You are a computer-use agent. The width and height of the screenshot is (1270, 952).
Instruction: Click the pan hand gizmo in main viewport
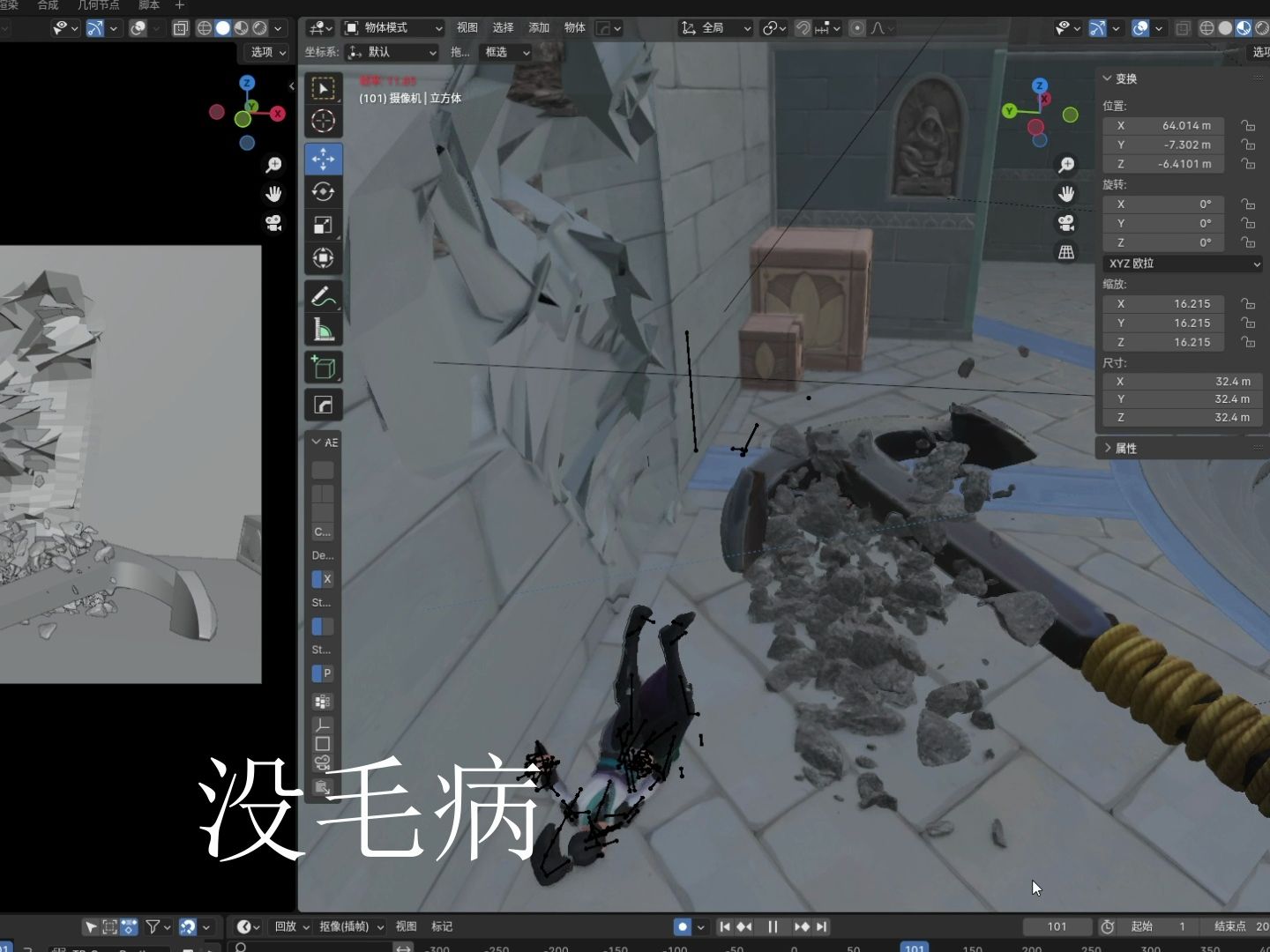(x=1066, y=194)
